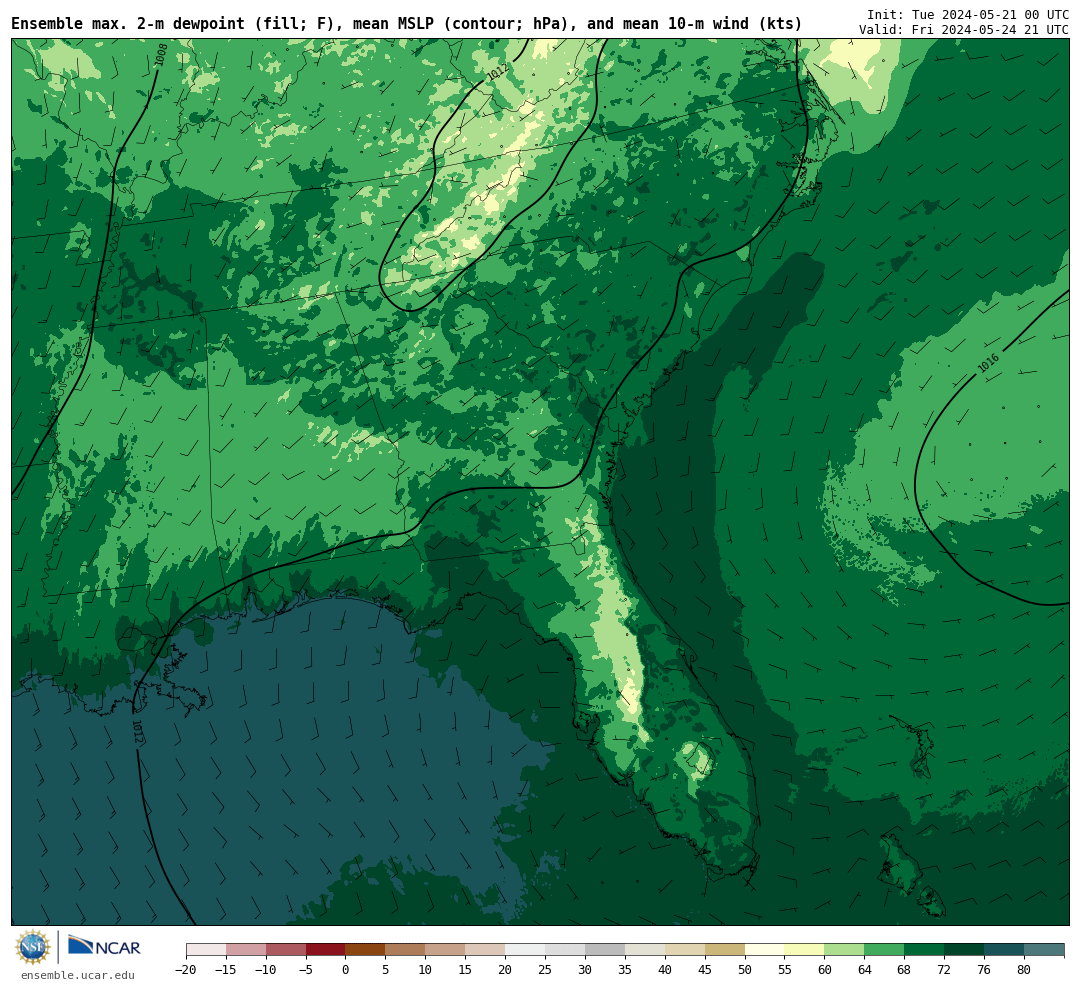Pick the 10 to 15 tan swatch
1080x988 pixels.
coord(446,950)
